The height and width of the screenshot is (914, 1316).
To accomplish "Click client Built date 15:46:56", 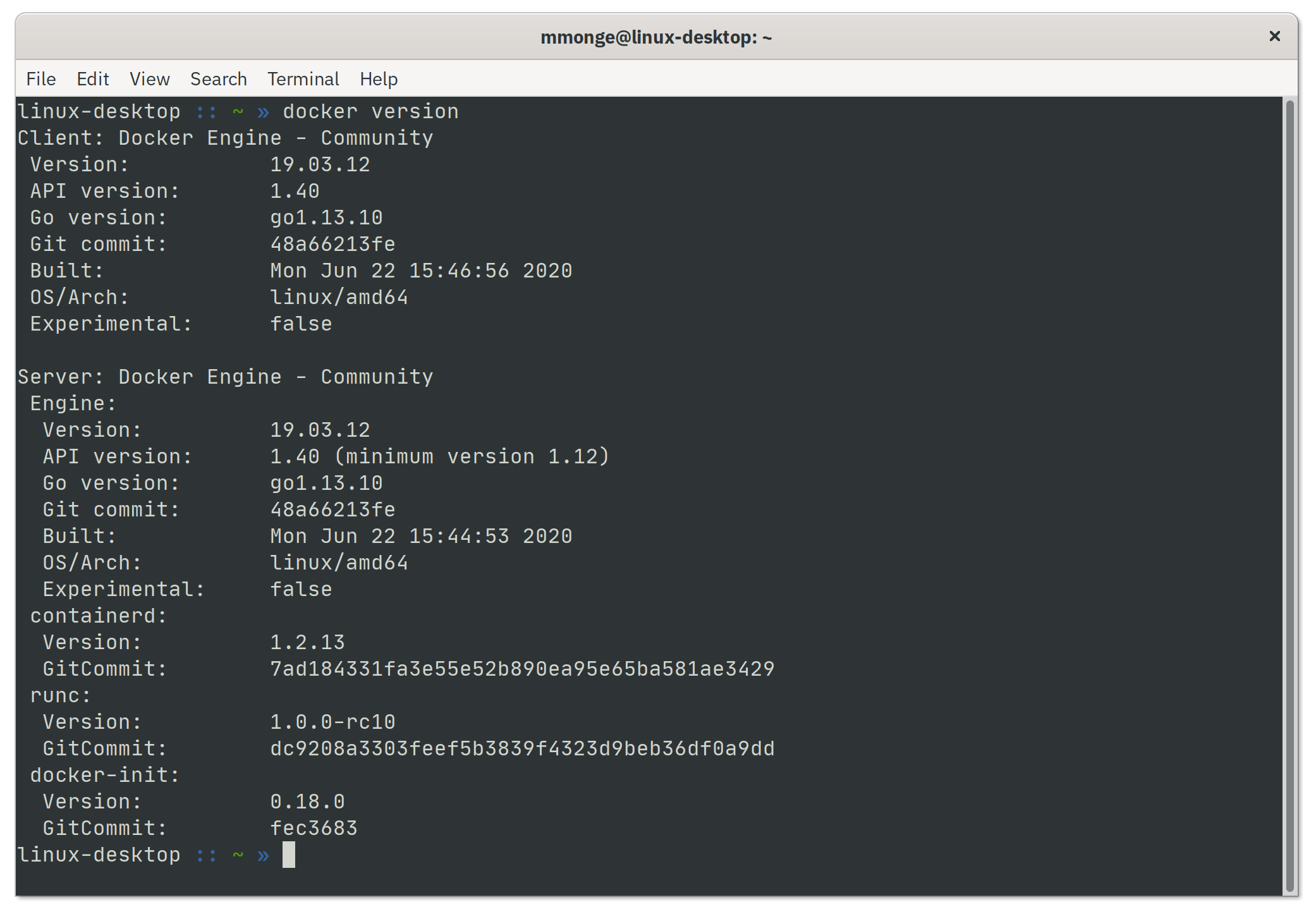I will (x=421, y=271).
